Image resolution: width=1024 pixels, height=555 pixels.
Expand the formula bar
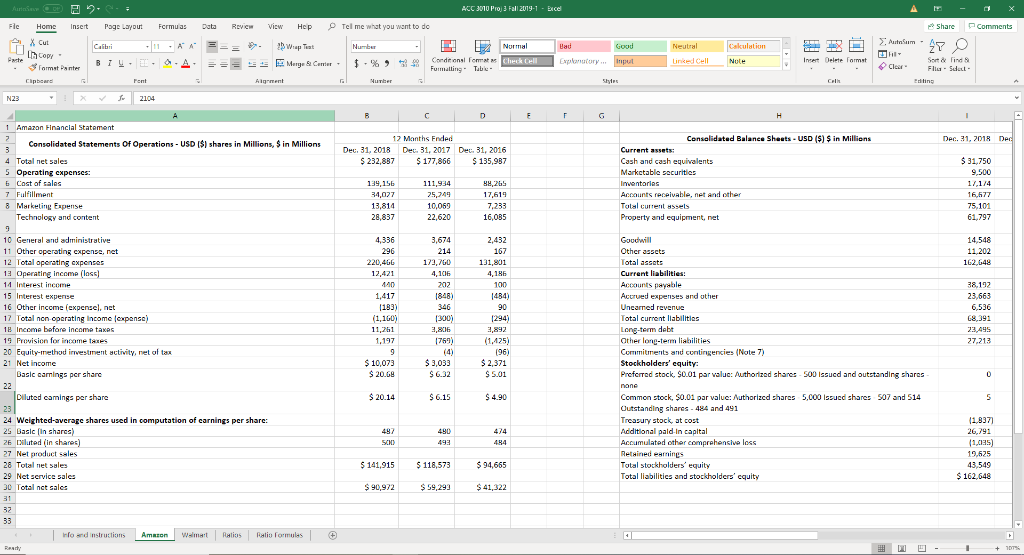pos(1016,99)
